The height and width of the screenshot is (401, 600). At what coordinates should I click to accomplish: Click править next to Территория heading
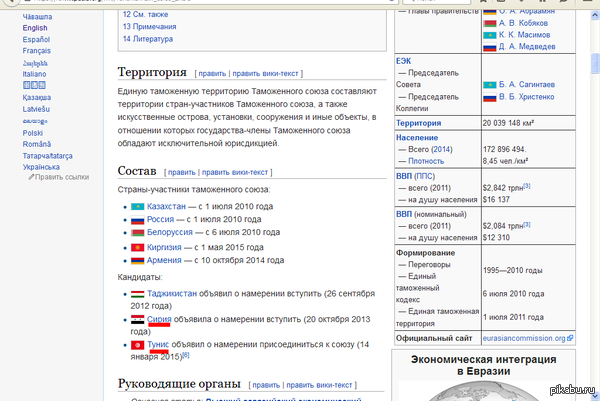click(212, 73)
